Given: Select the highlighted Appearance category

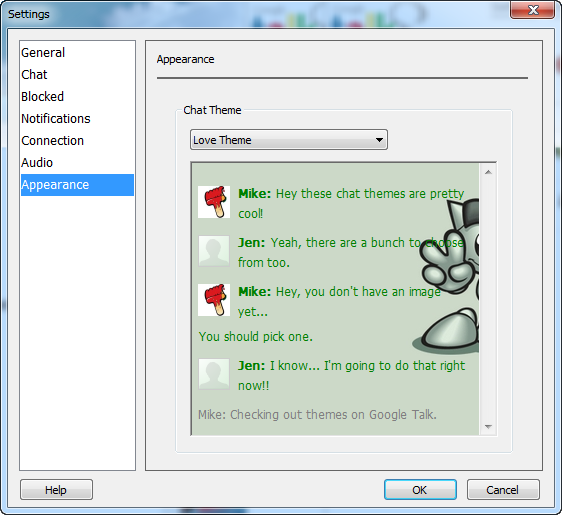Looking at the screenshot, I should click(x=77, y=185).
